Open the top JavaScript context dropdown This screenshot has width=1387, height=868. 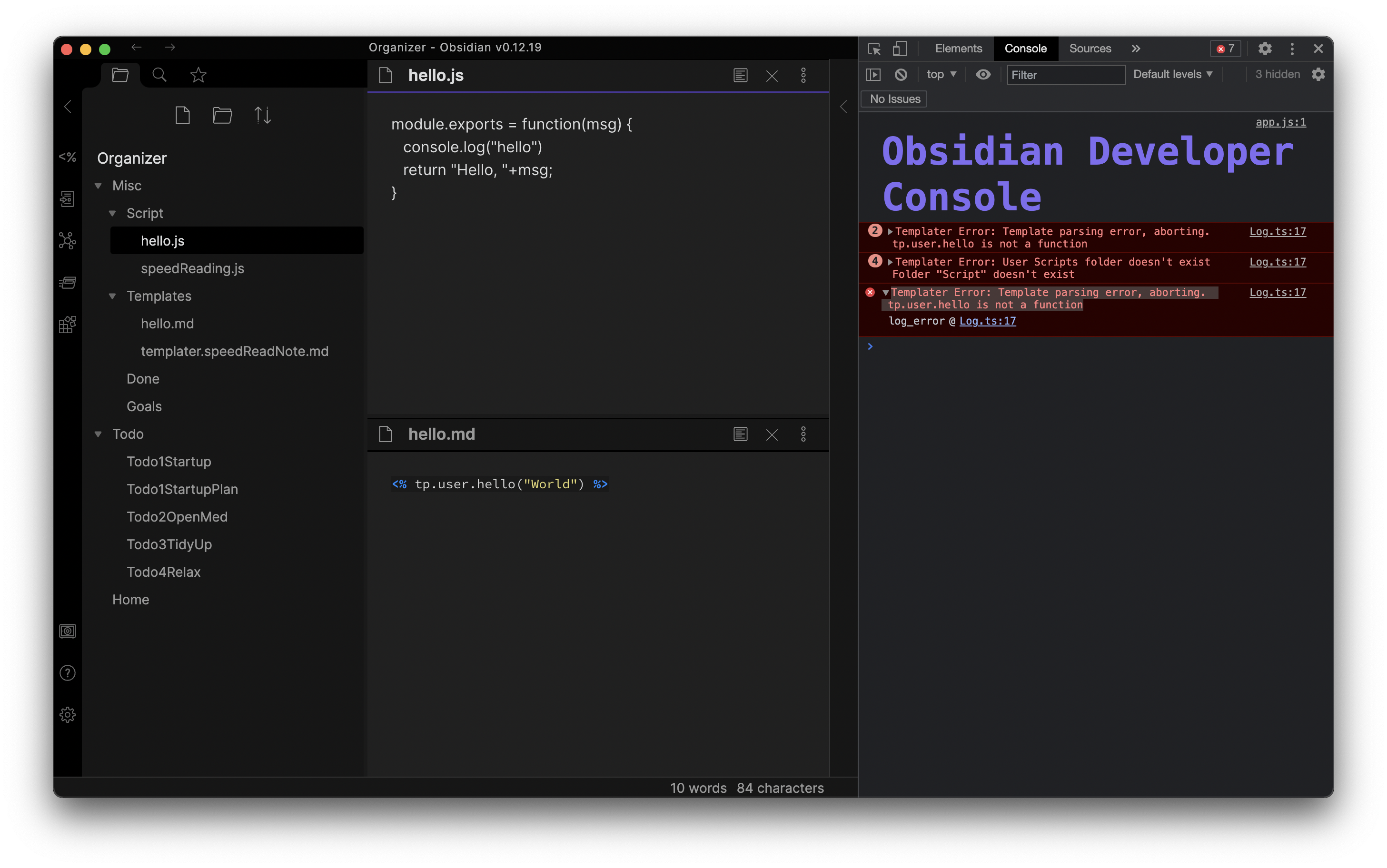coord(941,75)
